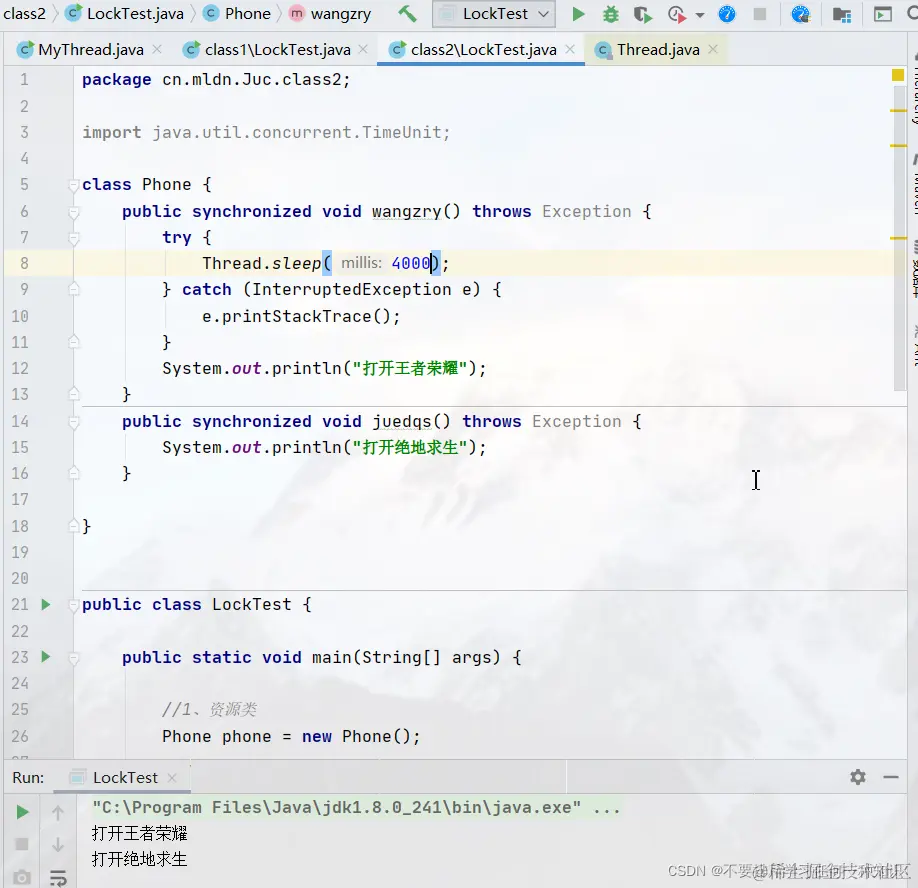Click the grey stop square in main toolbar
Screen dimensions: 918x888
click(759, 13)
